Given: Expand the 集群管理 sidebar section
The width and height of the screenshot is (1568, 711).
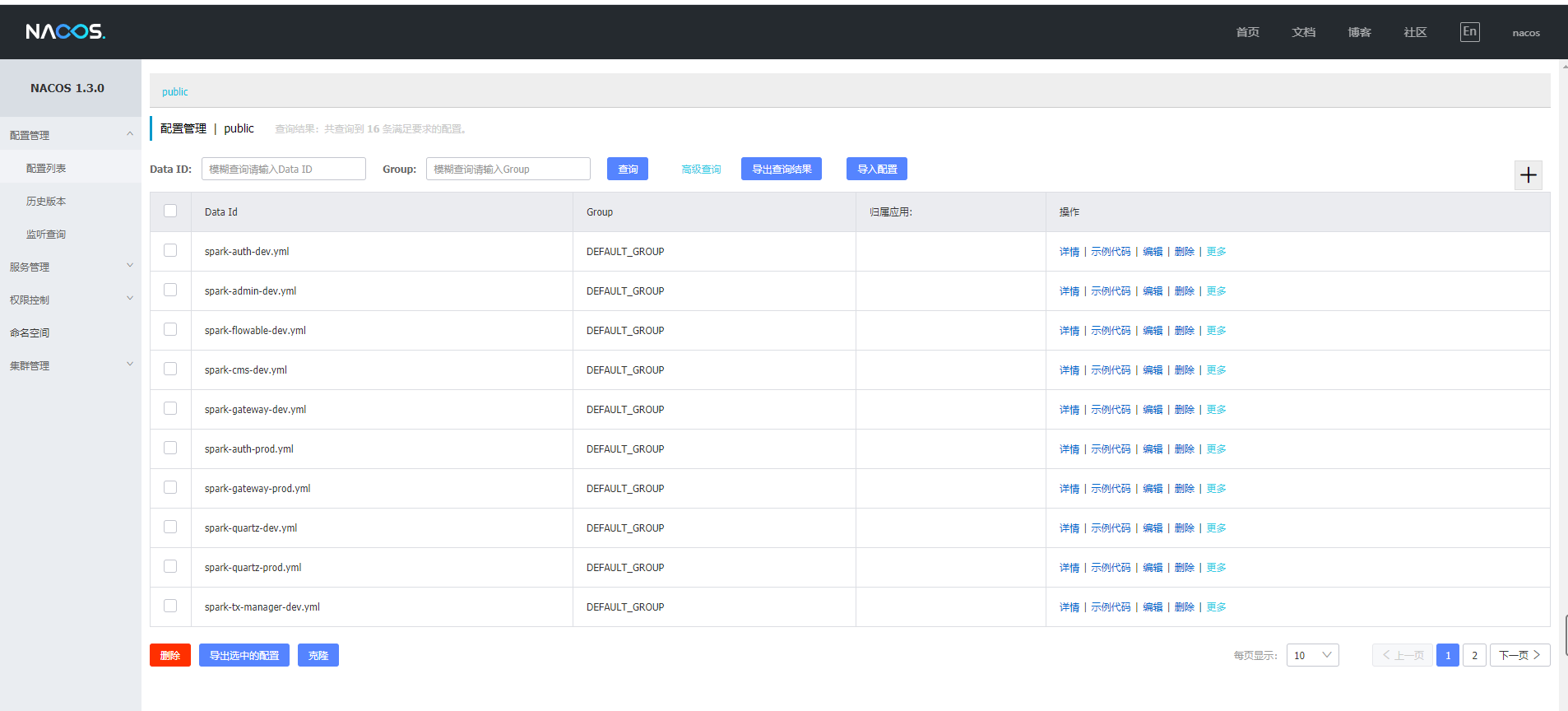Looking at the screenshot, I should [x=71, y=365].
